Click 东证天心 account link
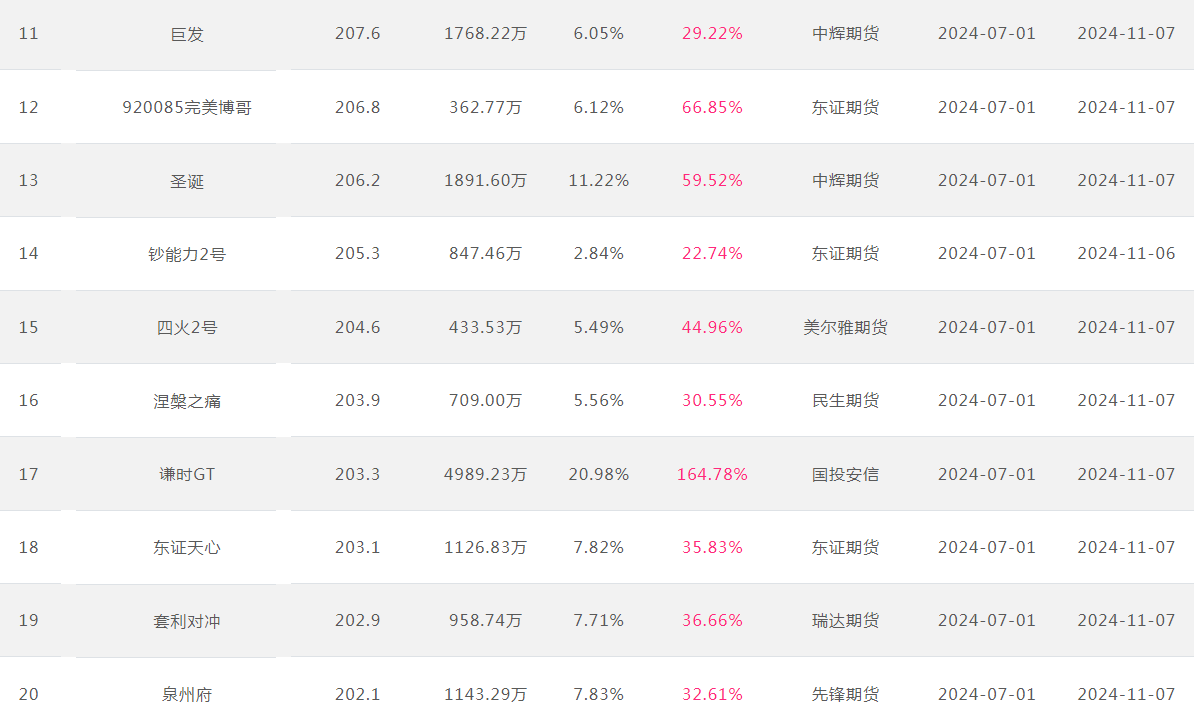 point(187,547)
